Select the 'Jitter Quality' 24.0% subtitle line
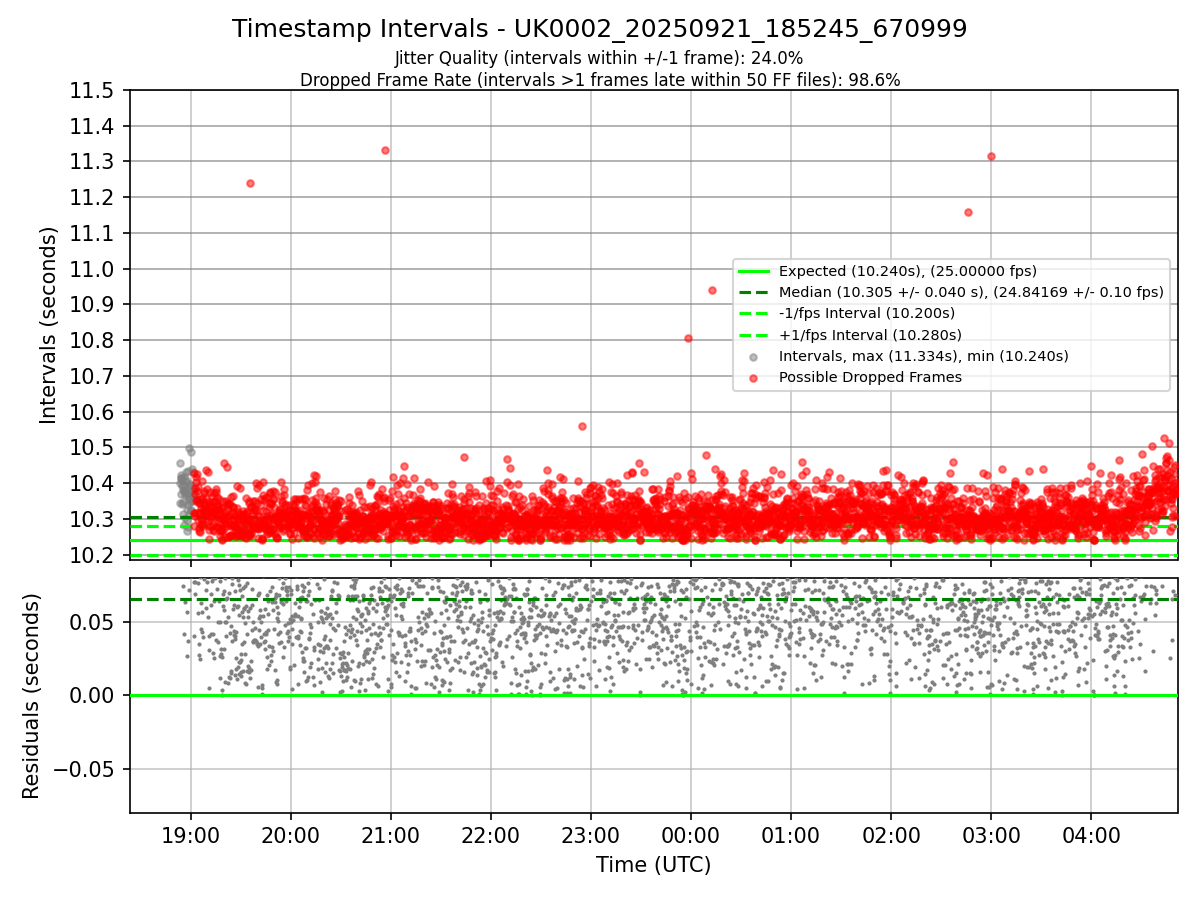The width and height of the screenshot is (1200, 900). pos(599,58)
